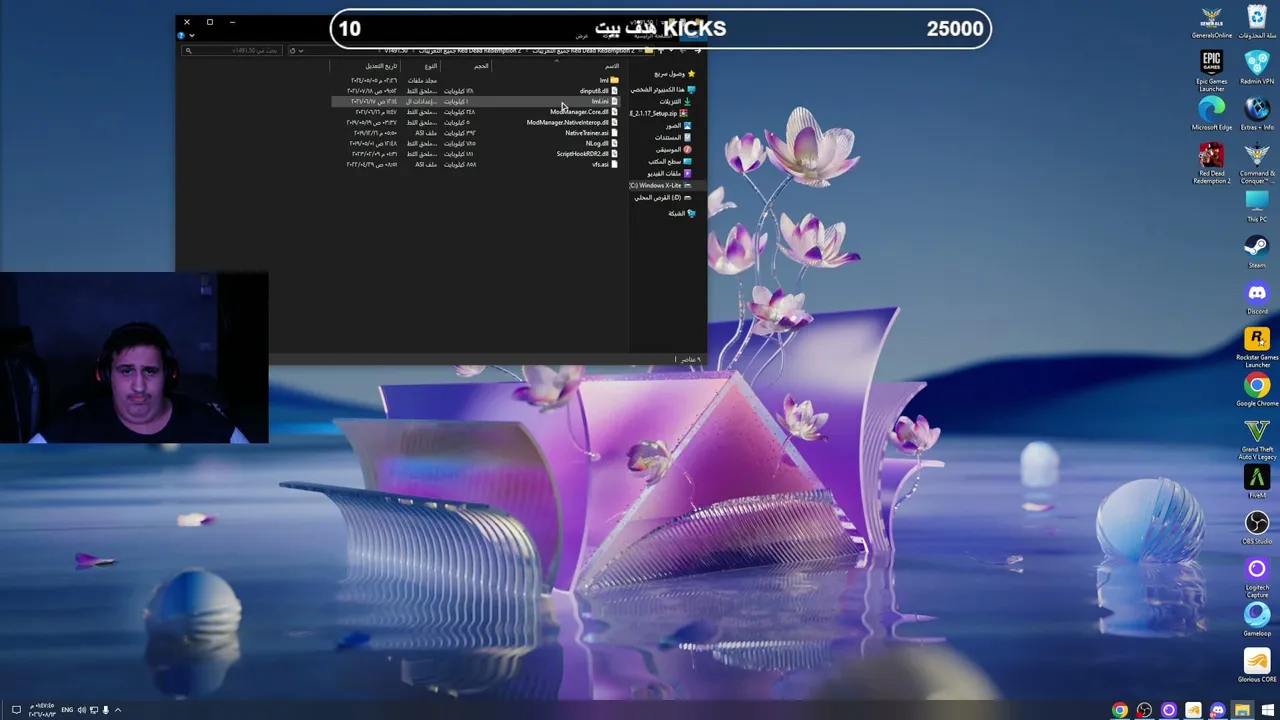Open the taskbar clock and date
This screenshot has width=1280, height=720.
[x=42, y=710]
